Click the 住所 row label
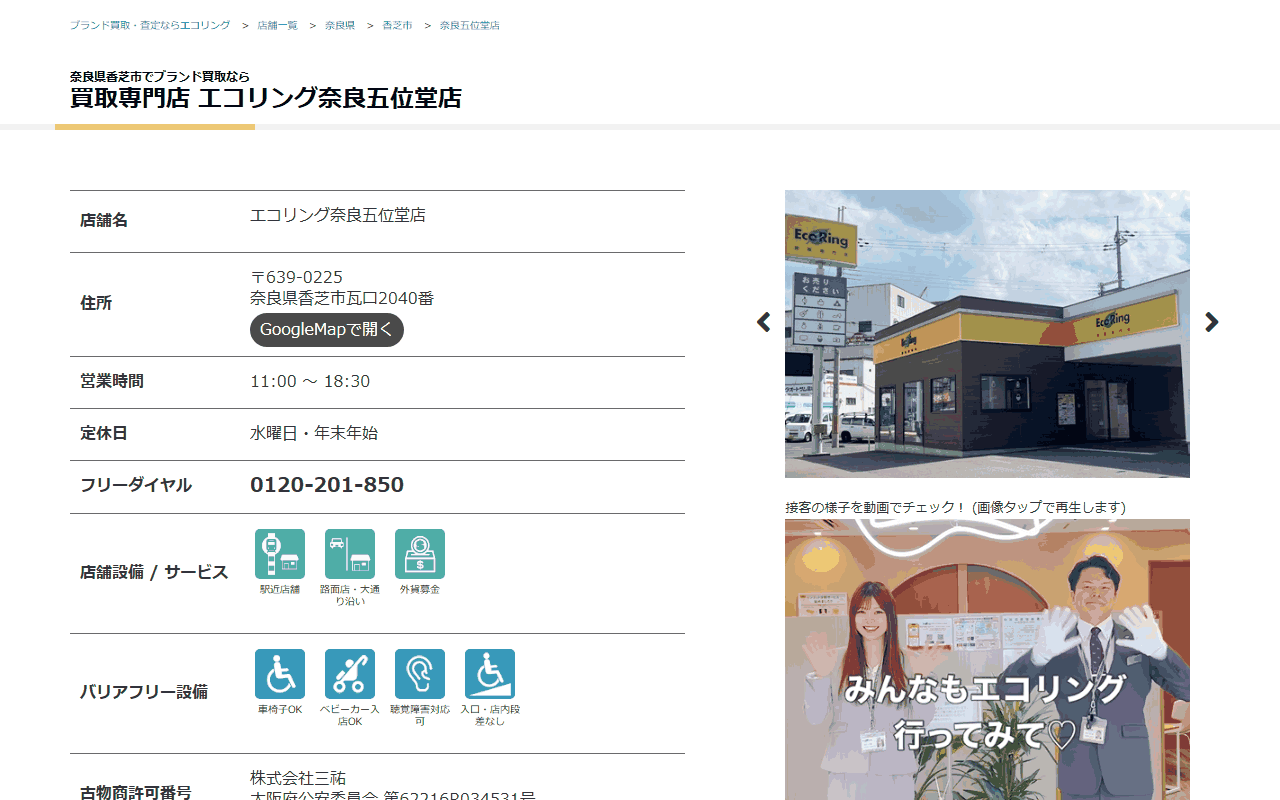 pos(96,303)
